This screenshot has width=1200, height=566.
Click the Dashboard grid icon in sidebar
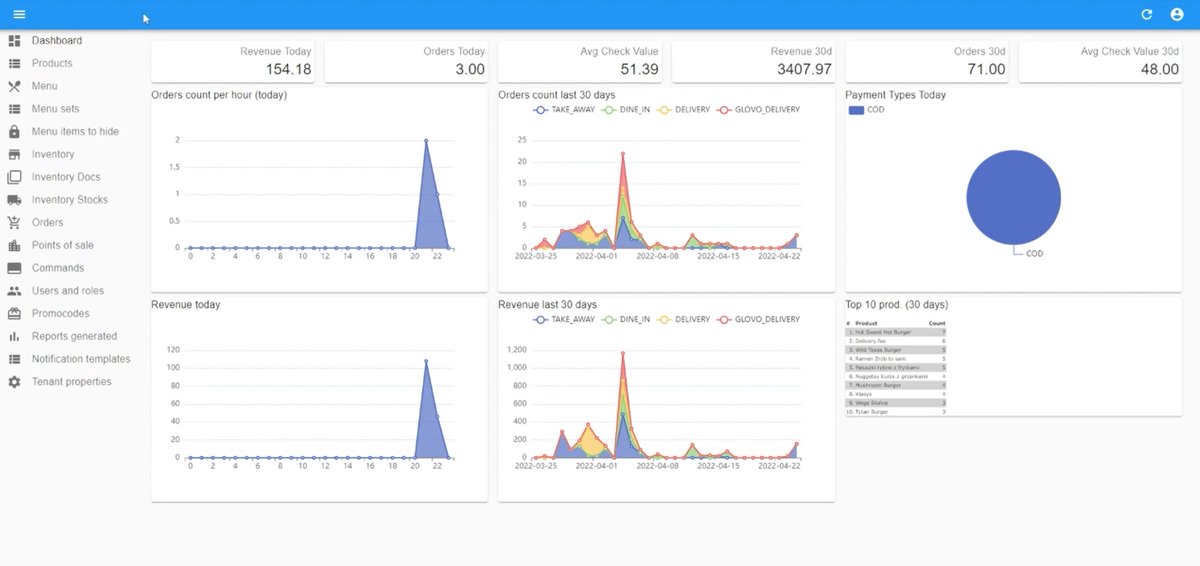[x=14, y=41]
